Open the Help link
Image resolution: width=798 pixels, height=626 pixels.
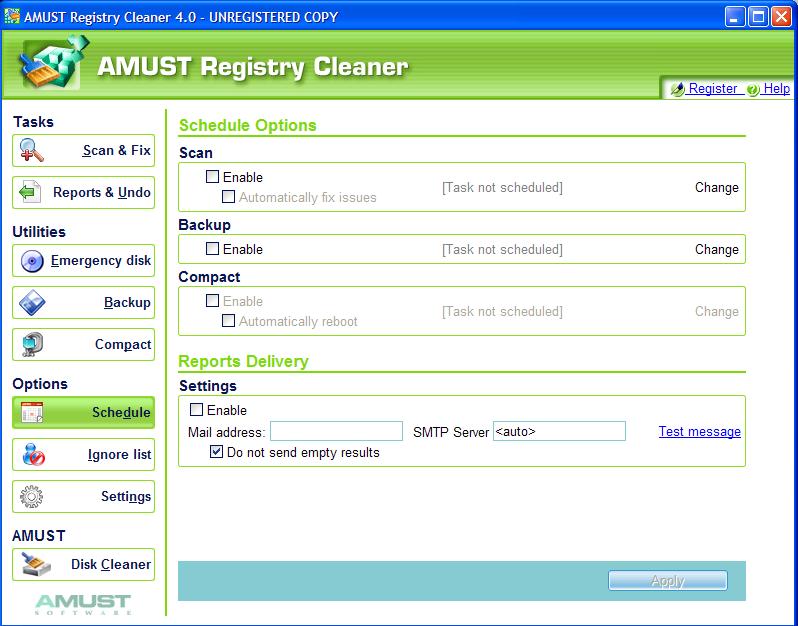click(x=777, y=89)
